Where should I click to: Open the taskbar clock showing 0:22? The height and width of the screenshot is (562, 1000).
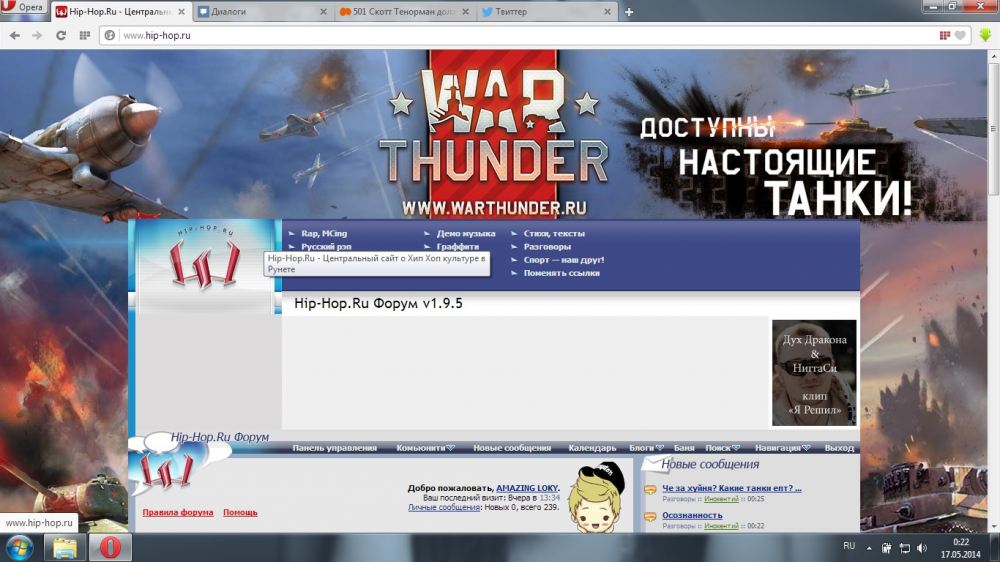[x=960, y=548]
